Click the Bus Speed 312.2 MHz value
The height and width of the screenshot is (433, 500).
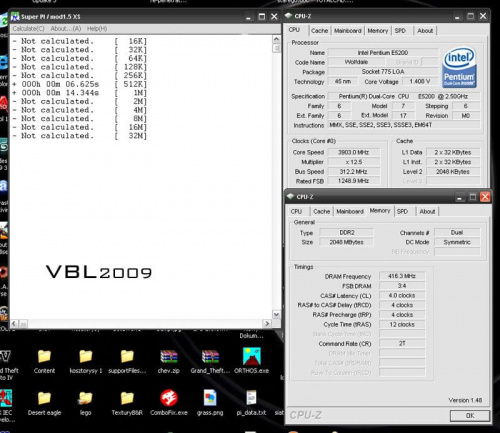tap(353, 172)
